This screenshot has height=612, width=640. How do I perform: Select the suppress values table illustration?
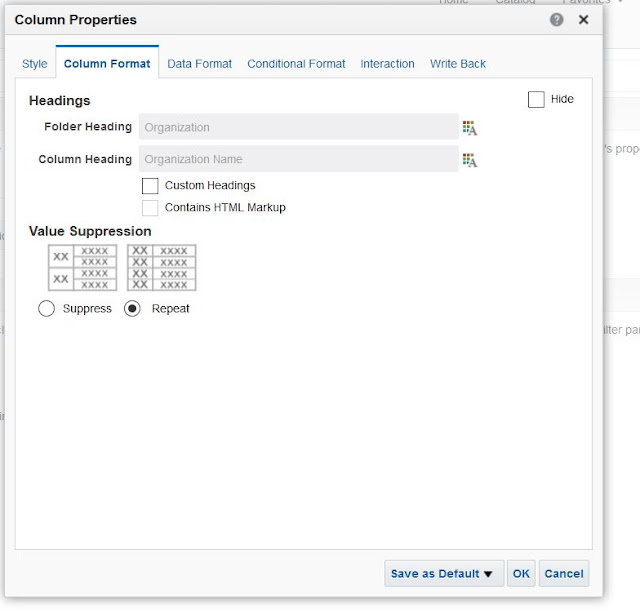82,267
